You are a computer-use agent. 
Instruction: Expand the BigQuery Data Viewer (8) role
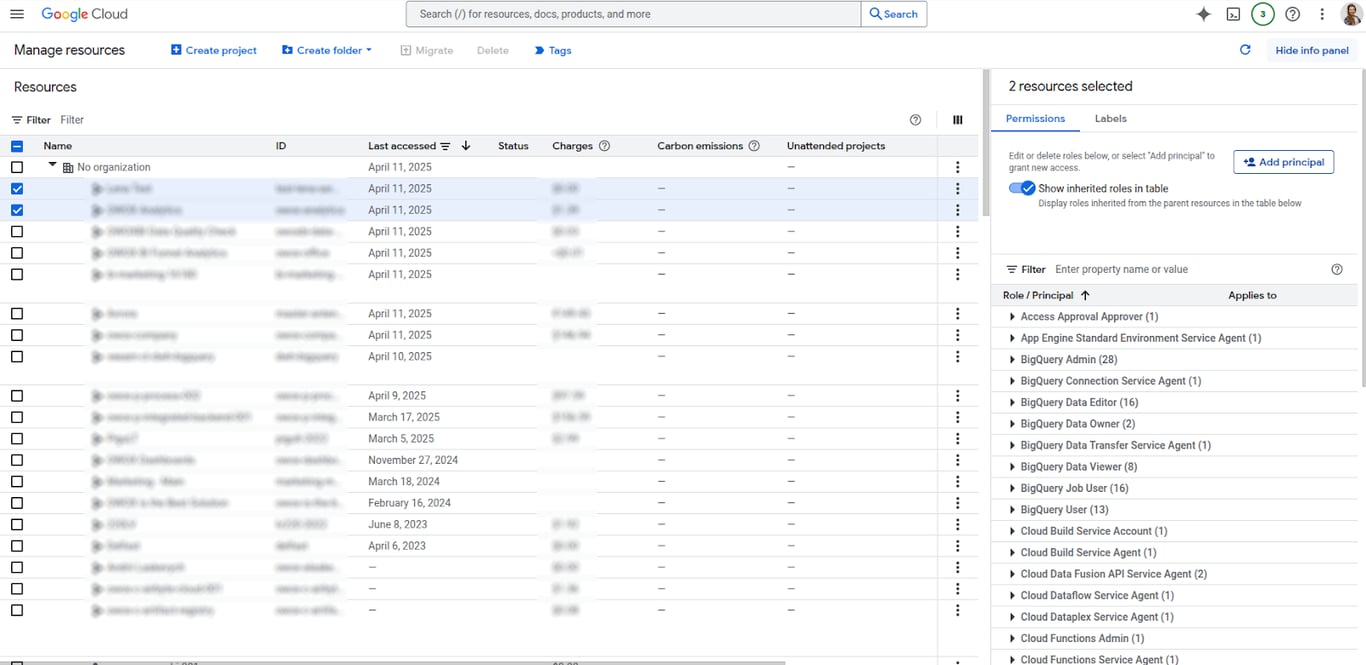point(1012,467)
